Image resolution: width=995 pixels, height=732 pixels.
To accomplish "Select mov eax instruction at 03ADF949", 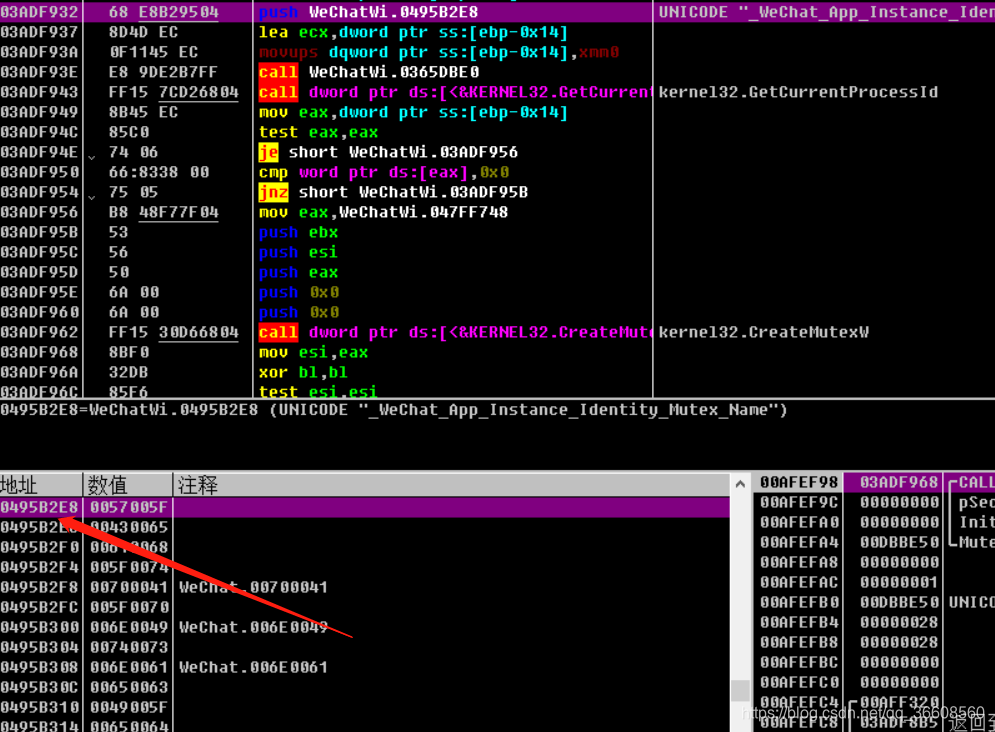I will pos(413,112).
